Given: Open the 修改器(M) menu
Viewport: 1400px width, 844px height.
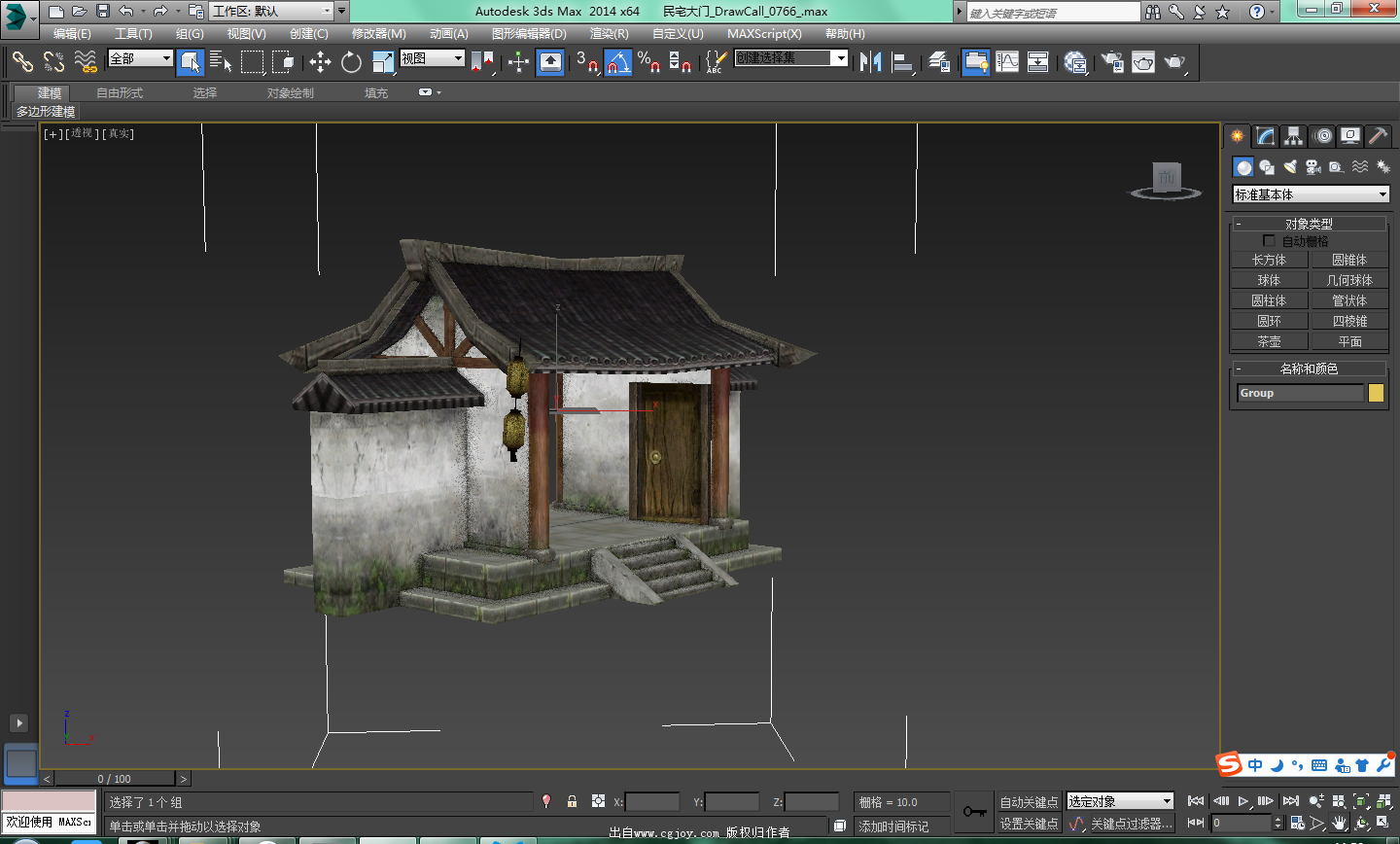Looking at the screenshot, I should click(378, 34).
